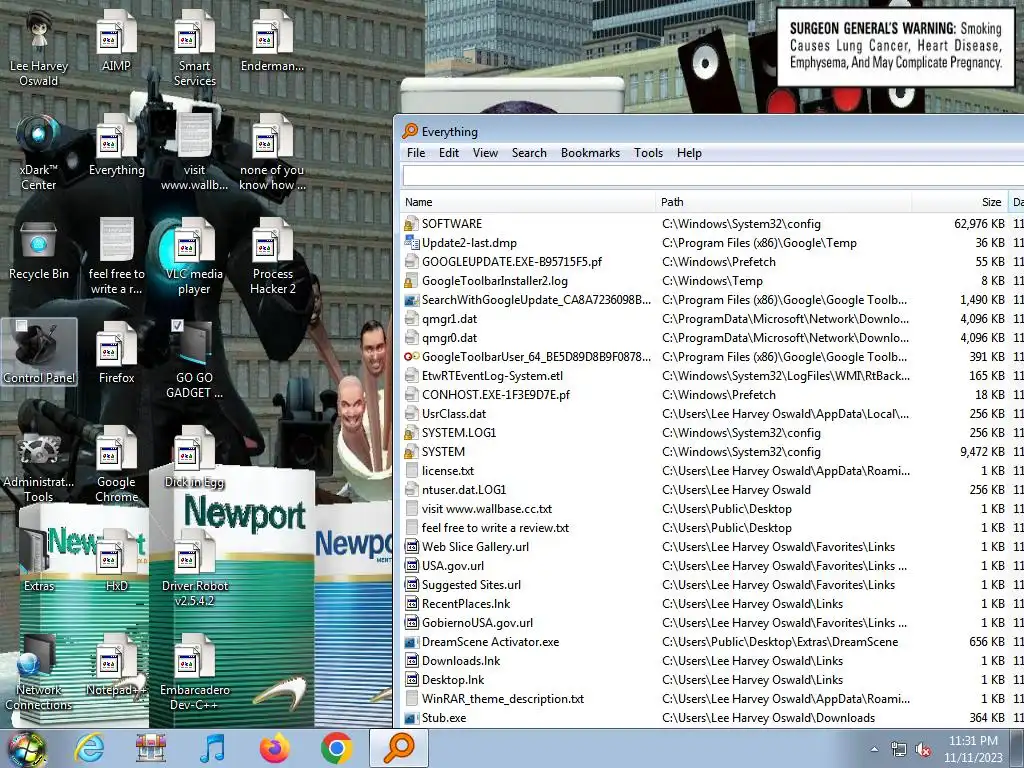Select USA.gov.url in results
The image size is (1024, 768).
(712, 566)
